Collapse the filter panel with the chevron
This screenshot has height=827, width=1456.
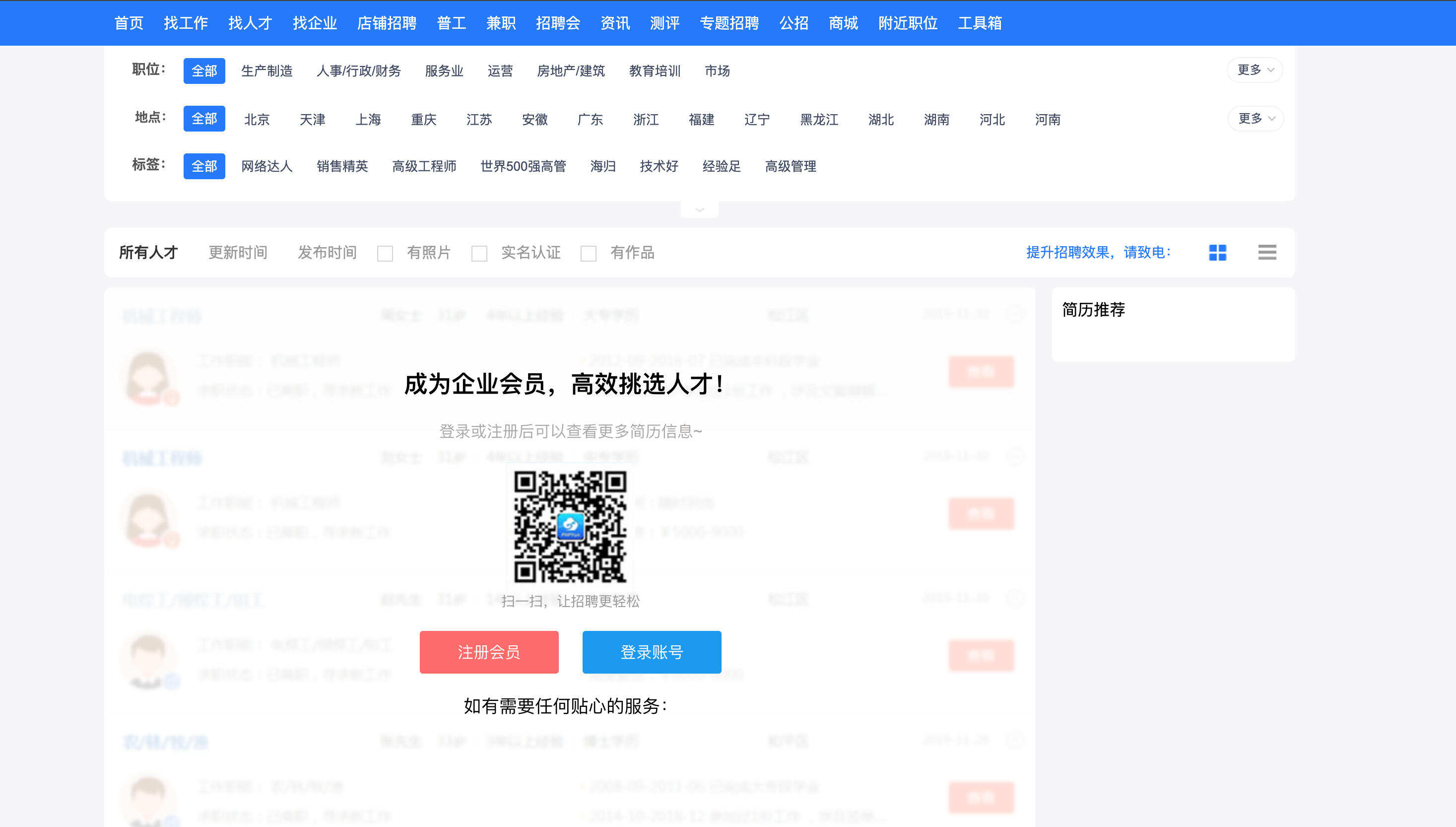point(699,209)
